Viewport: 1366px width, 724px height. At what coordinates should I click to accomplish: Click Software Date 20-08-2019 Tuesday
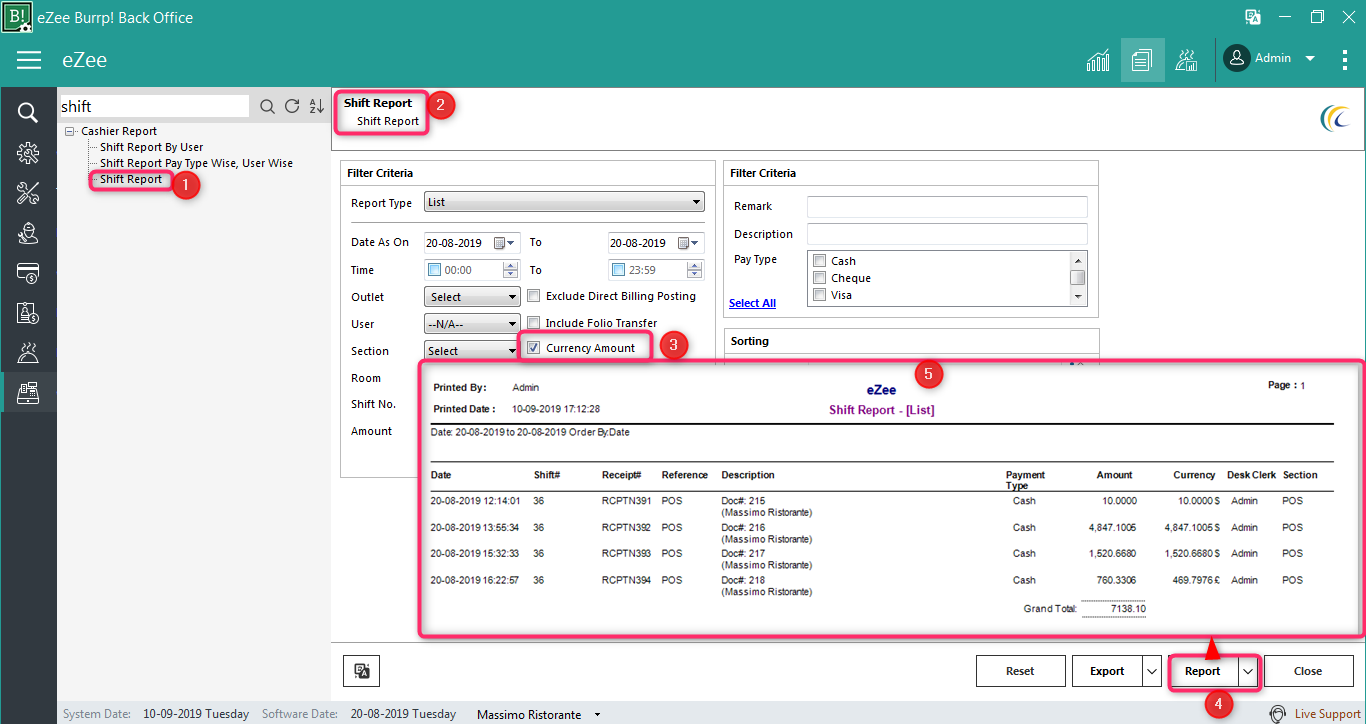point(403,714)
